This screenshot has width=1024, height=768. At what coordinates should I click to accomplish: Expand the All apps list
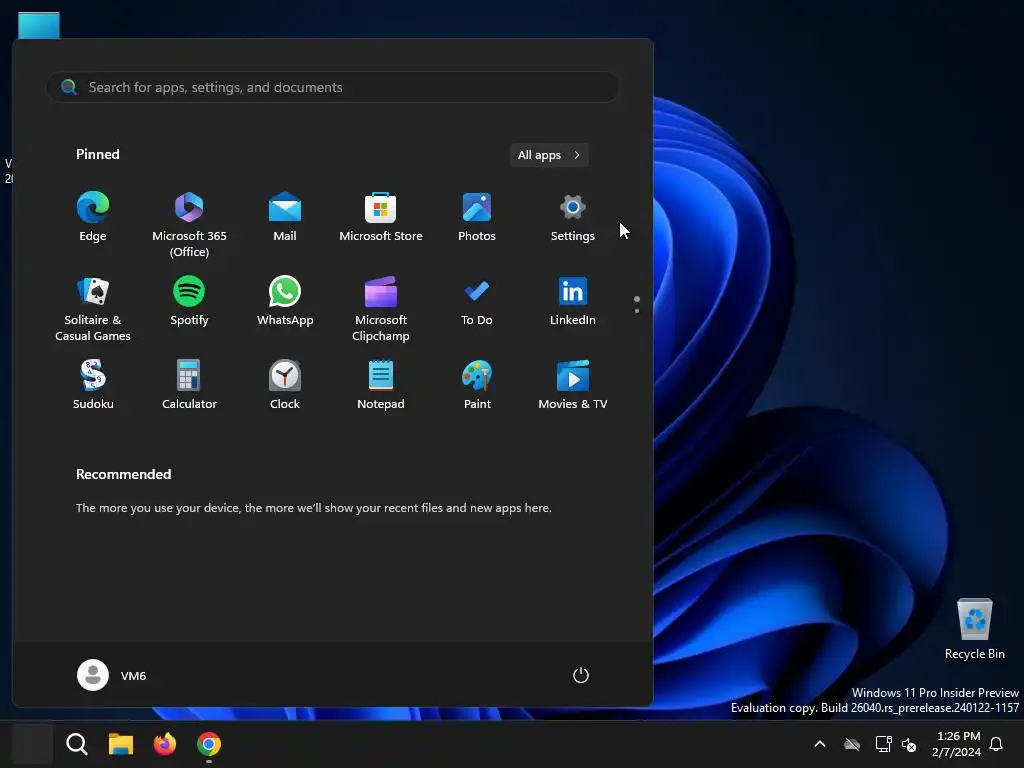pyautogui.click(x=549, y=155)
